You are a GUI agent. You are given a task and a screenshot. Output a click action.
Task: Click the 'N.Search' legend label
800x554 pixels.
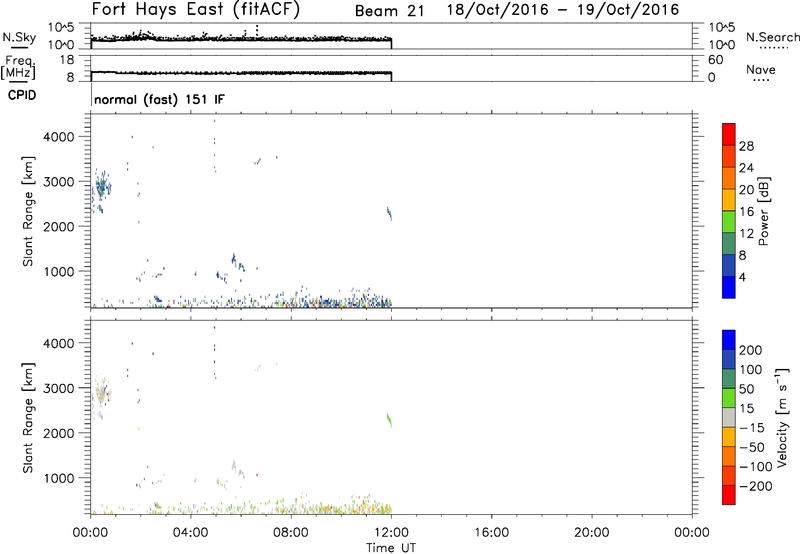point(772,37)
